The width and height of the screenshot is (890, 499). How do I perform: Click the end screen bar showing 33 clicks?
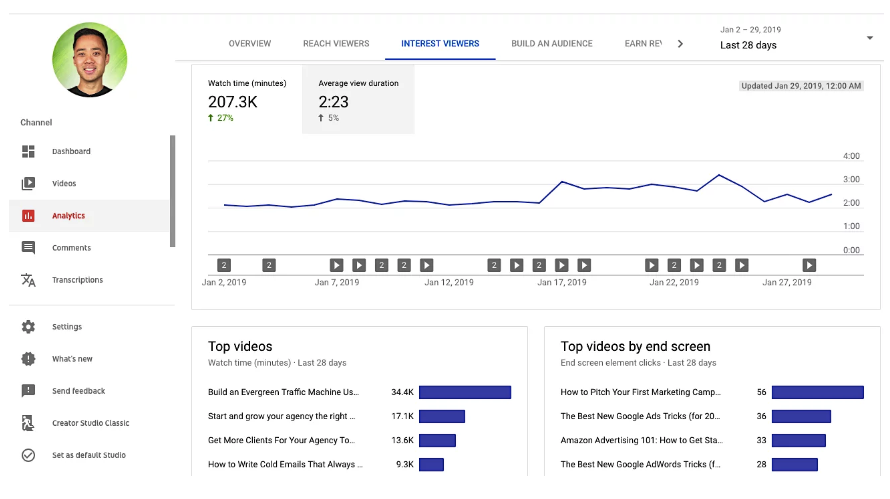(x=799, y=440)
